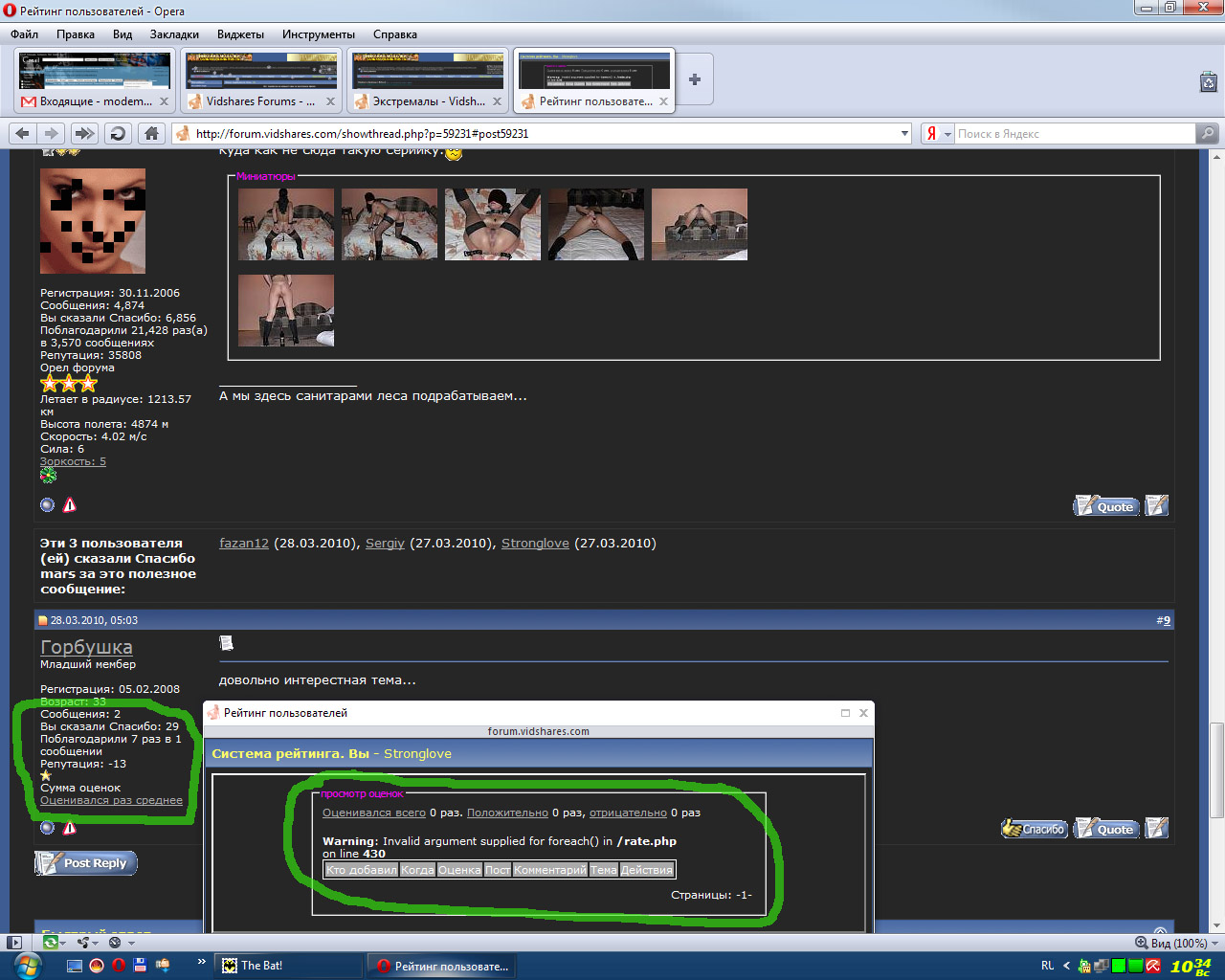Close the Входящие - modem tab
The image size is (1225, 980).
tap(164, 100)
